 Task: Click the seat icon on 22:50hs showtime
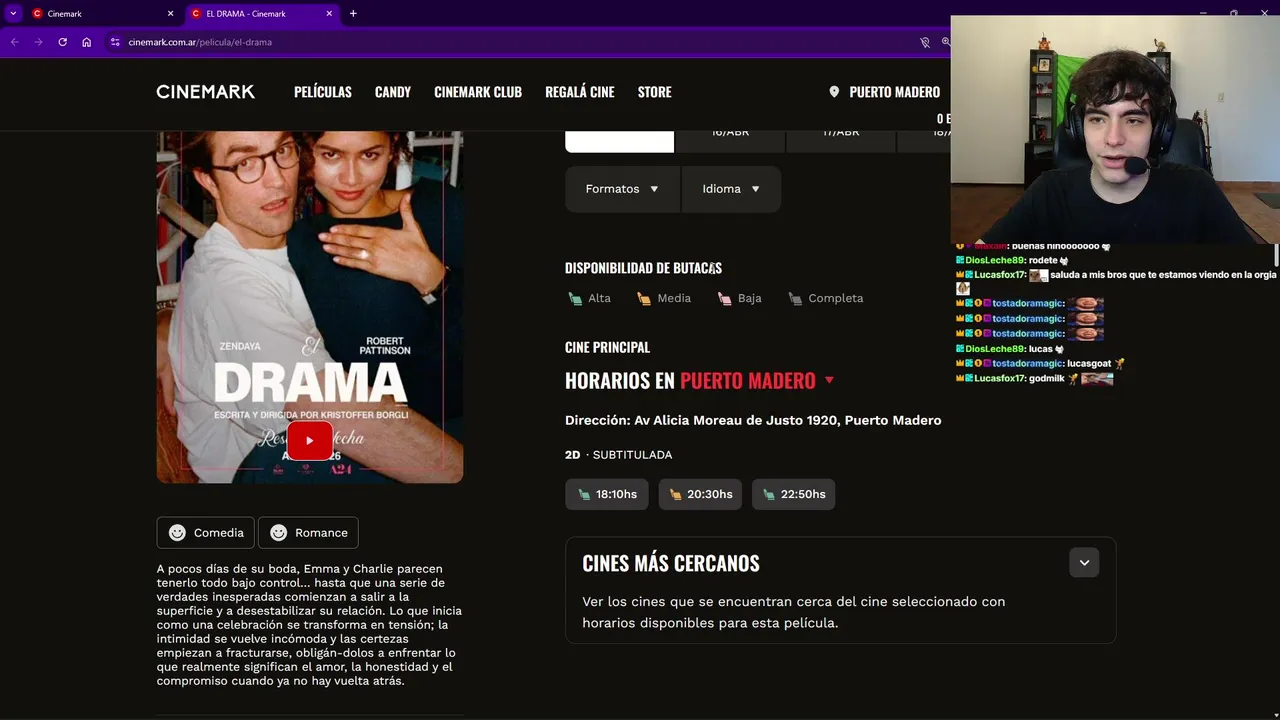[769, 494]
